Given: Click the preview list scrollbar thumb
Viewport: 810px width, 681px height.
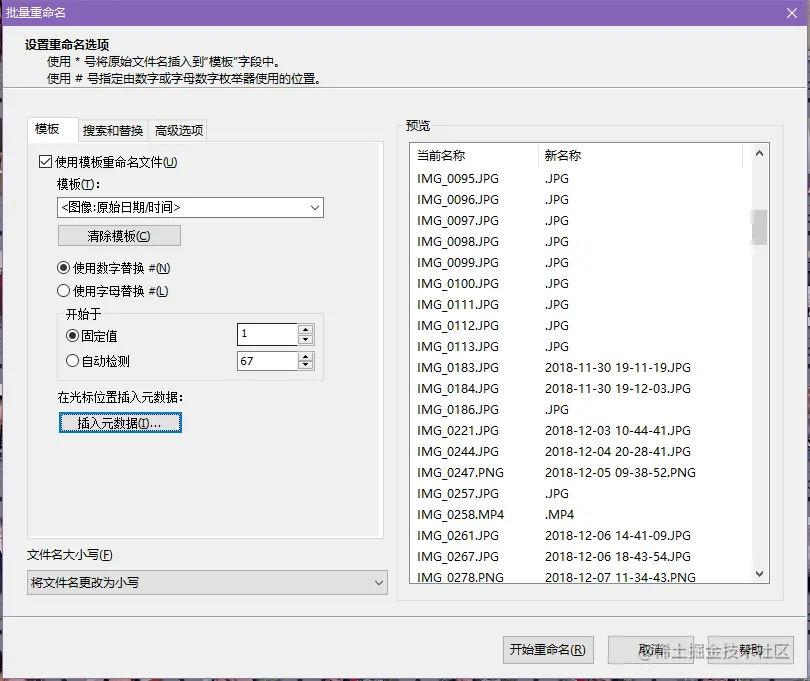Looking at the screenshot, I should pyautogui.click(x=759, y=227).
